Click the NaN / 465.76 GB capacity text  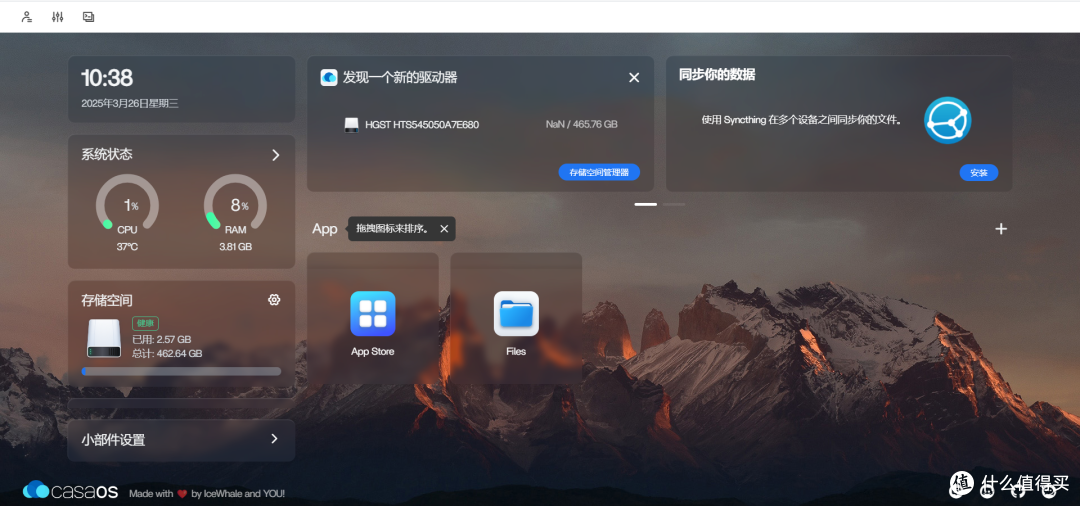pyautogui.click(x=581, y=125)
